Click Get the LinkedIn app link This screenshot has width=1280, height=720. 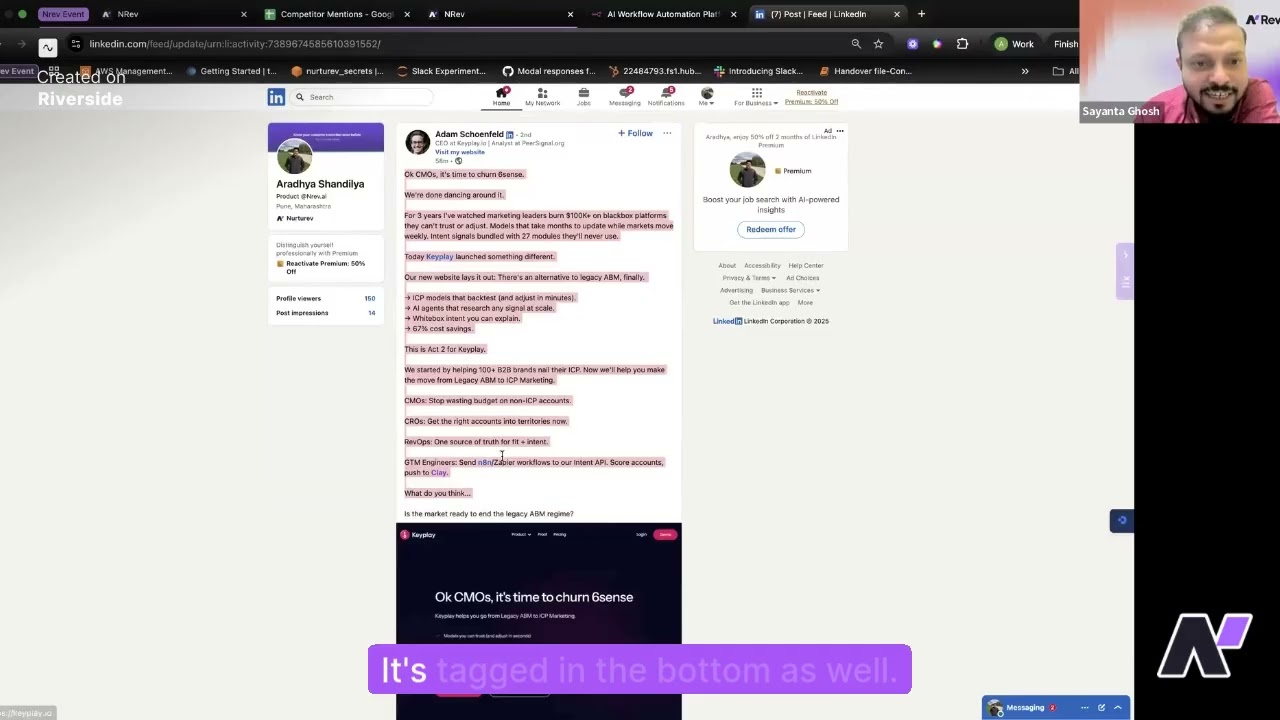click(759, 302)
